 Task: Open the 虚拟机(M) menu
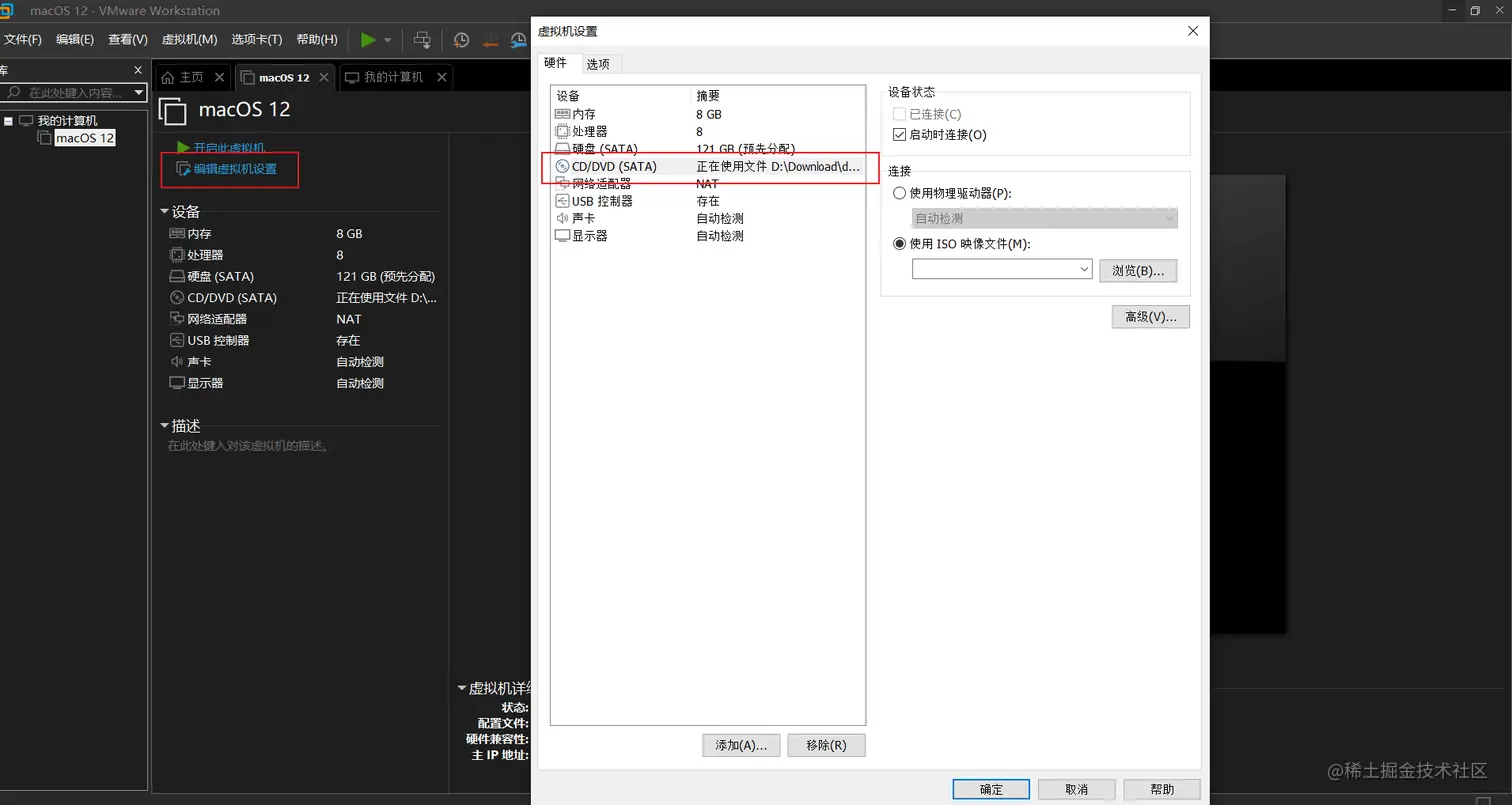(189, 40)
